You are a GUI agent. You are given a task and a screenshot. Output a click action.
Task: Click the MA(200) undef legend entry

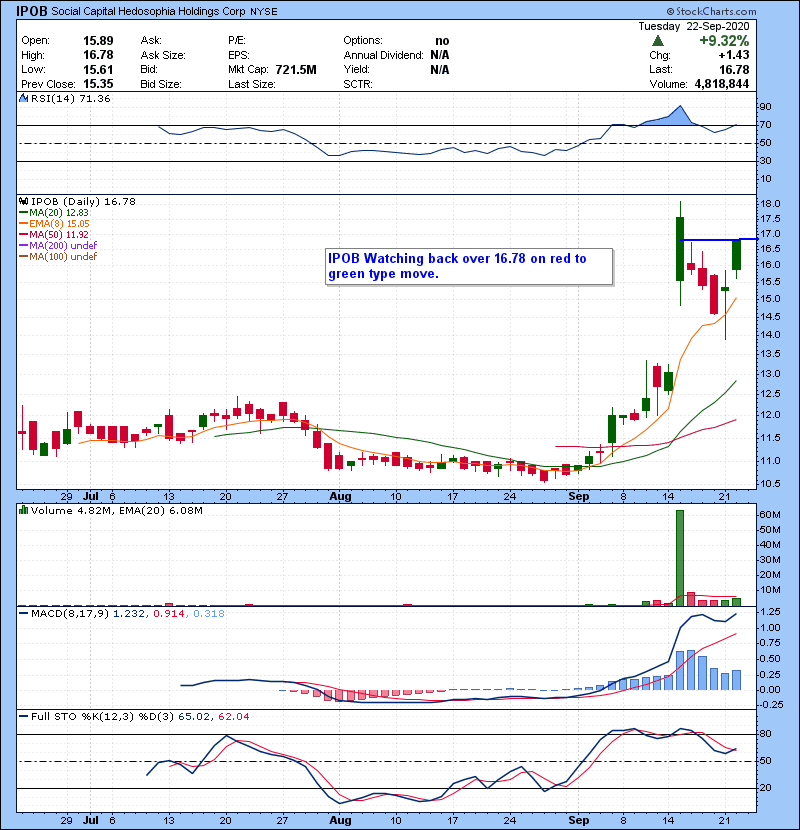tap(62, 245)
